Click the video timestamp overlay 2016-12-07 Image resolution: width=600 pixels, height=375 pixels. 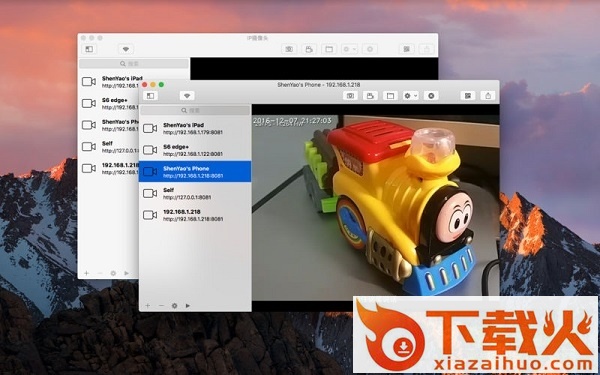coord(292,121)
